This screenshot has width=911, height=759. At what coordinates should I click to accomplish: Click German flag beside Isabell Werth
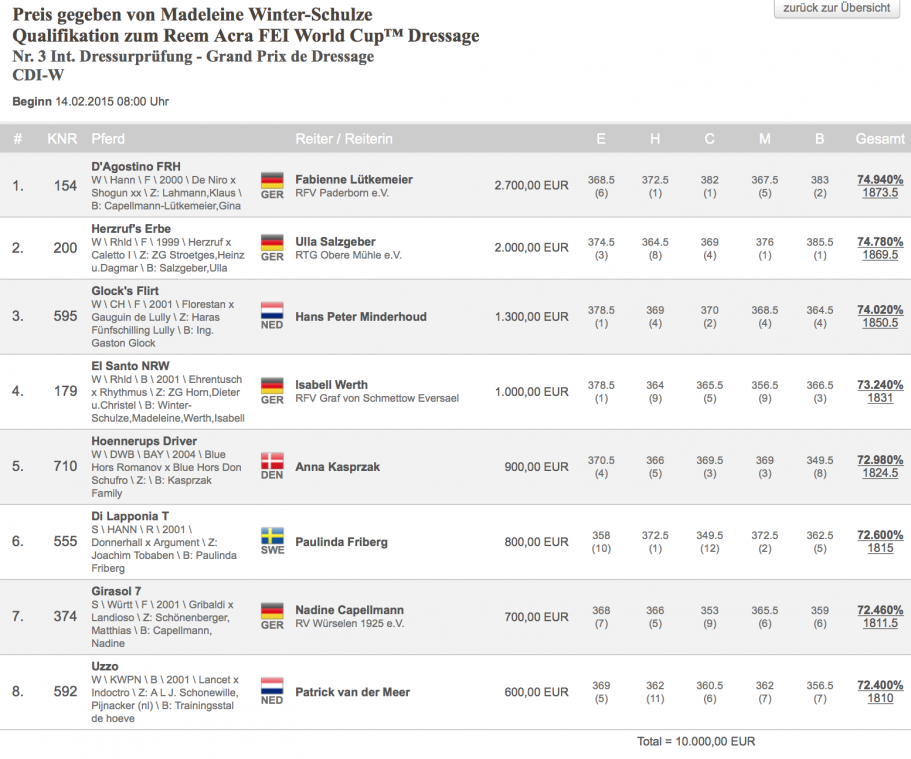271,385
